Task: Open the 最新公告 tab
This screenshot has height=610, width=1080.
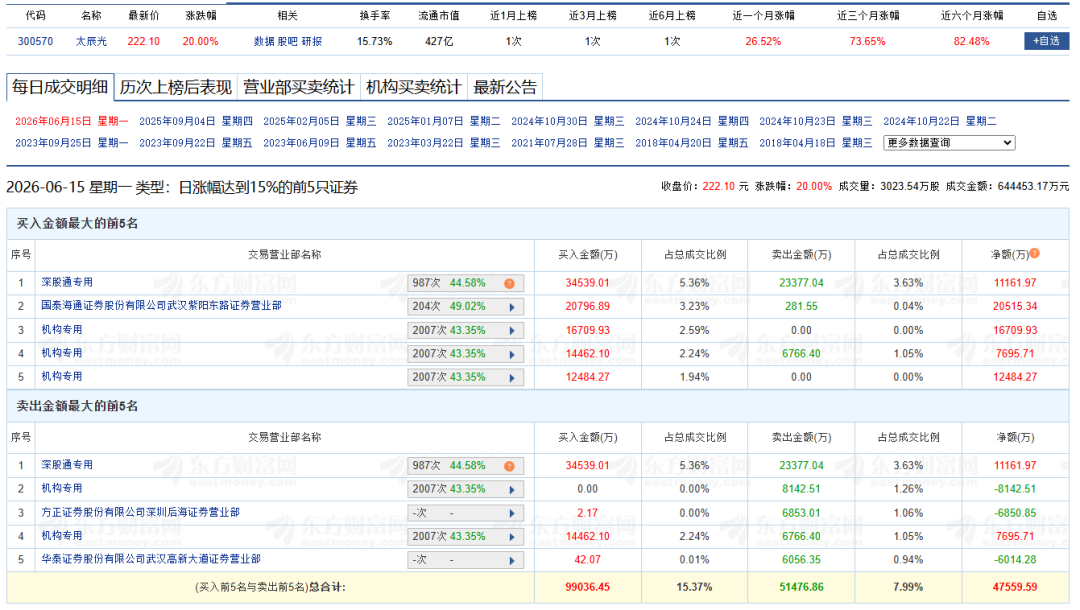Action: point(505,87)
